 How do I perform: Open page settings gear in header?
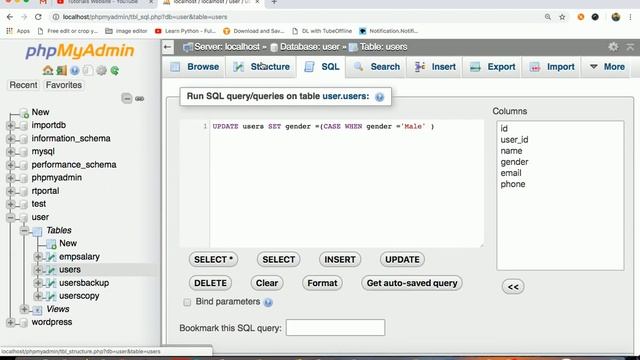click(613, 47)
